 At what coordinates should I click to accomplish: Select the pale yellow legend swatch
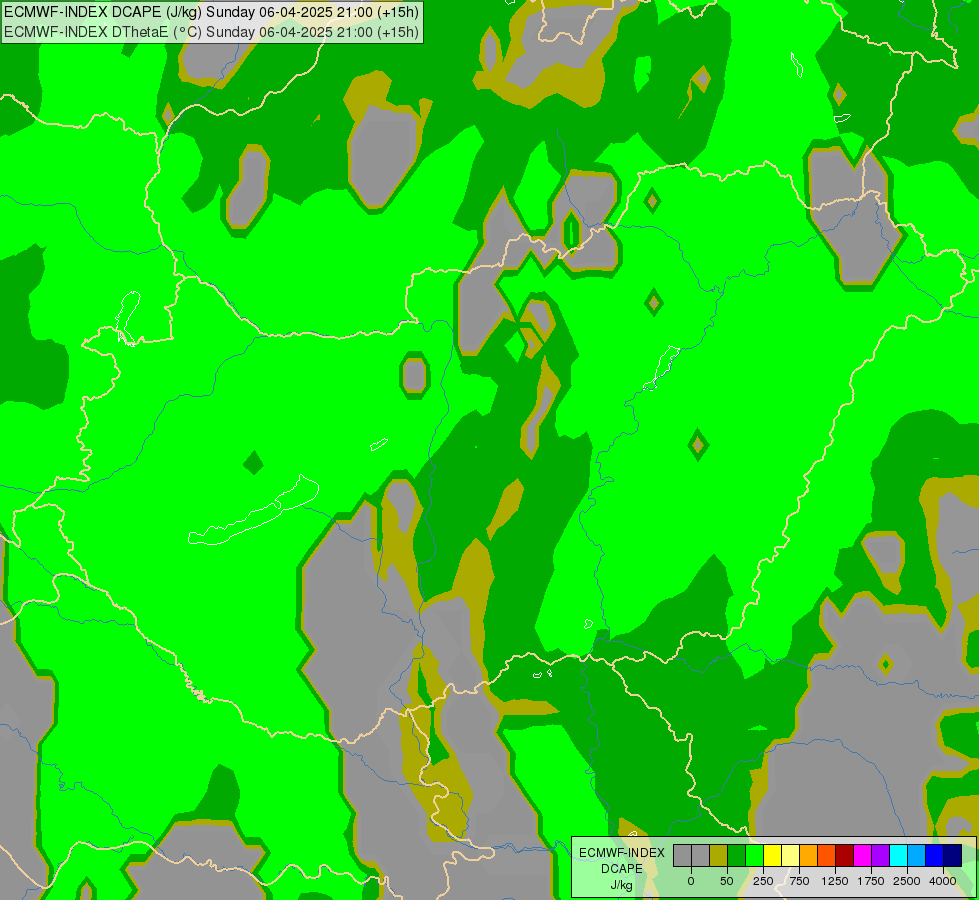coord(790,856)
